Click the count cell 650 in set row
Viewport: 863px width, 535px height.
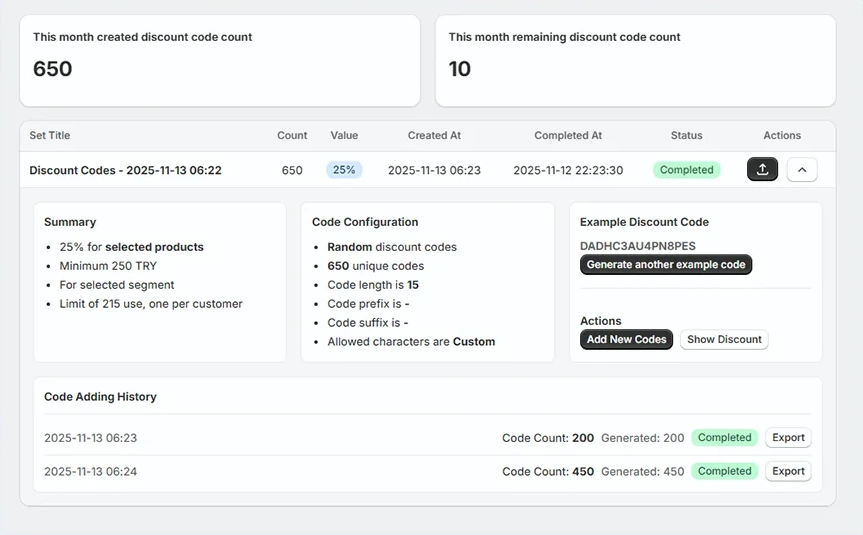coord(292,170)
